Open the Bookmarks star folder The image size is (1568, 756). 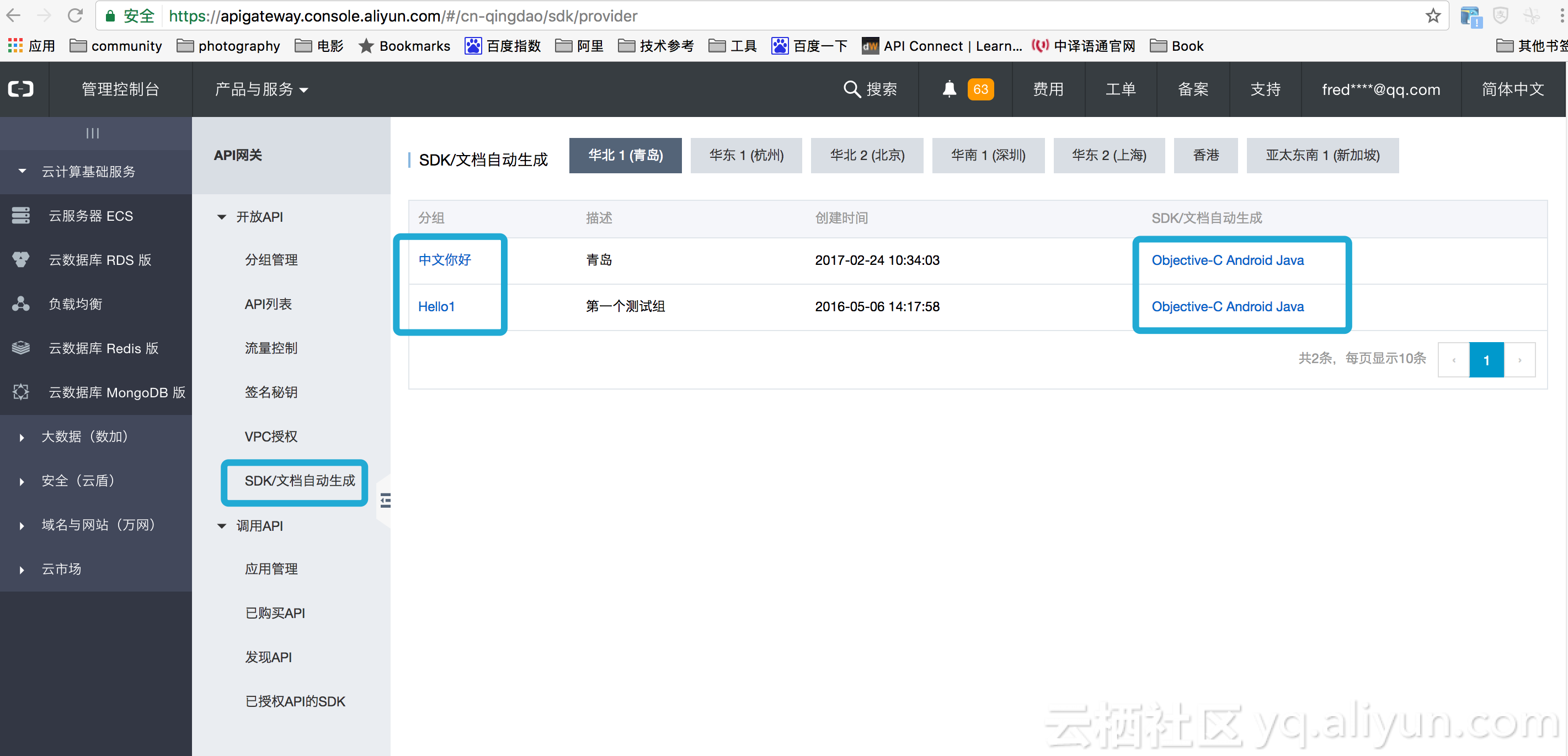click(404, 46)
